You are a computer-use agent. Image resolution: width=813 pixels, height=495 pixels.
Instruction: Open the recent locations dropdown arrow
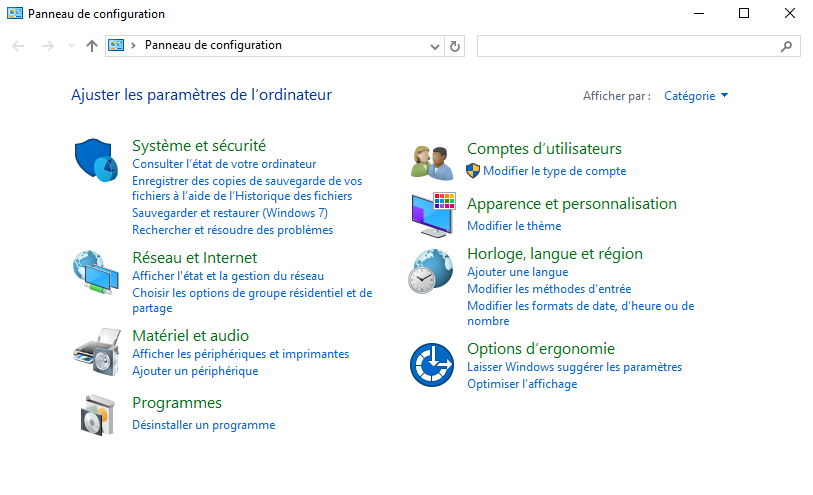pos(71,46)
